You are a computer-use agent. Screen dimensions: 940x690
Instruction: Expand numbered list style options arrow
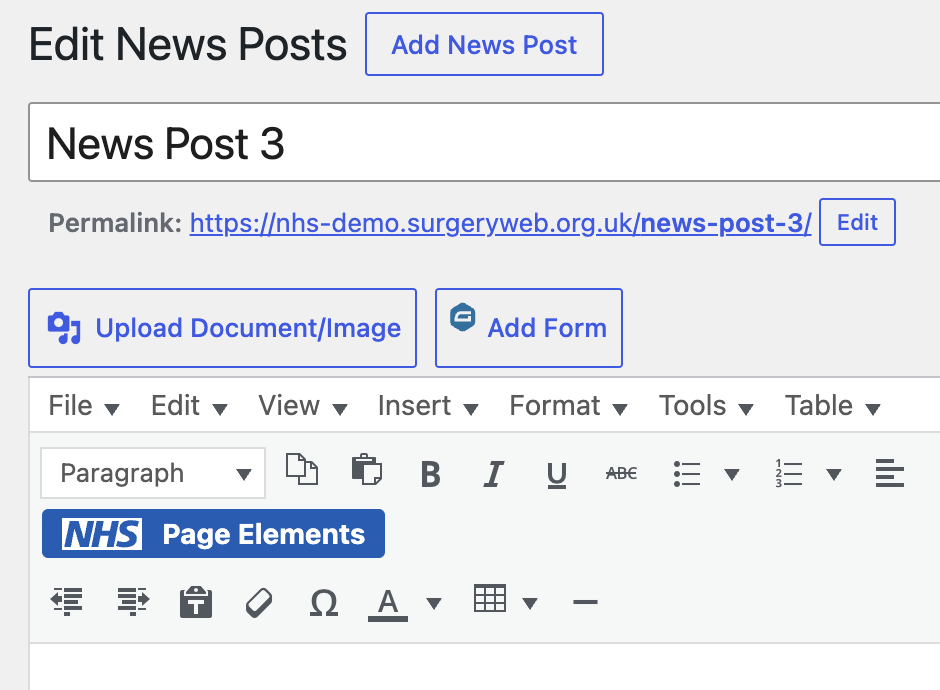point(833,475)
